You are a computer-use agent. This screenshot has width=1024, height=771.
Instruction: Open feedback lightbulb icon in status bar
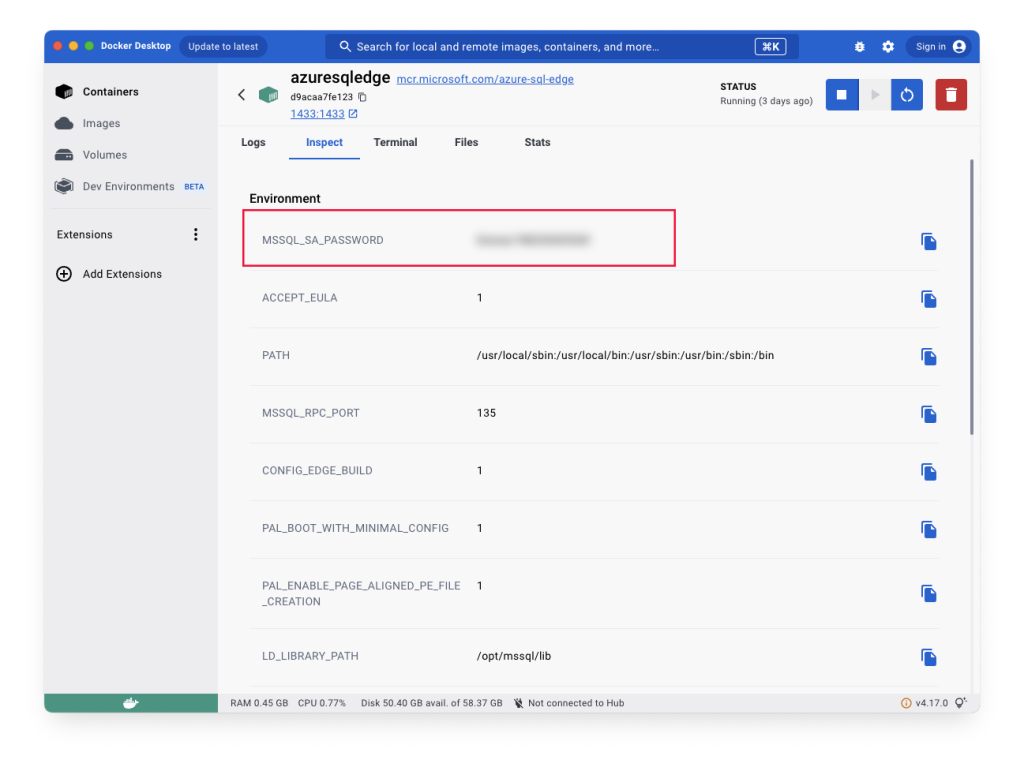click(x=961, y=702)
